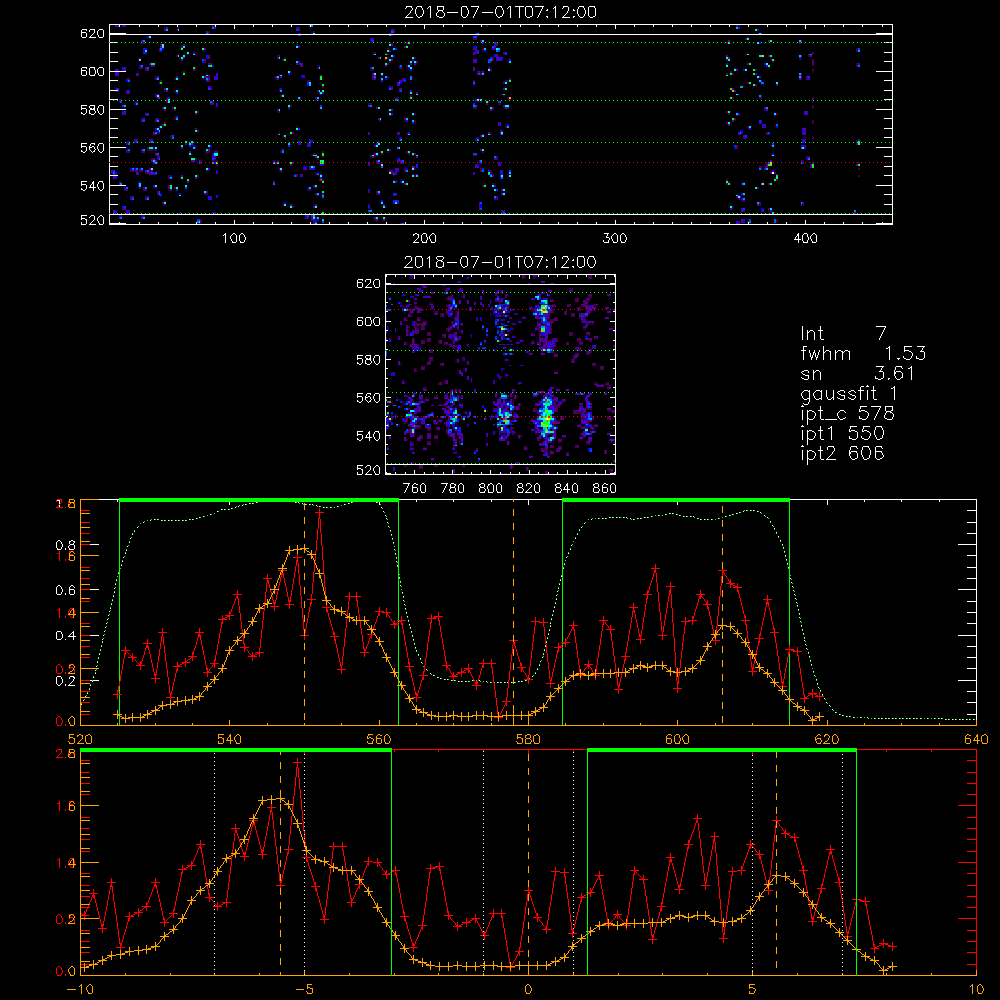This screenshot has height=1000, width=1000.
Task: Click x-axis label 10 on bottom plot
Action: [976, 989]
